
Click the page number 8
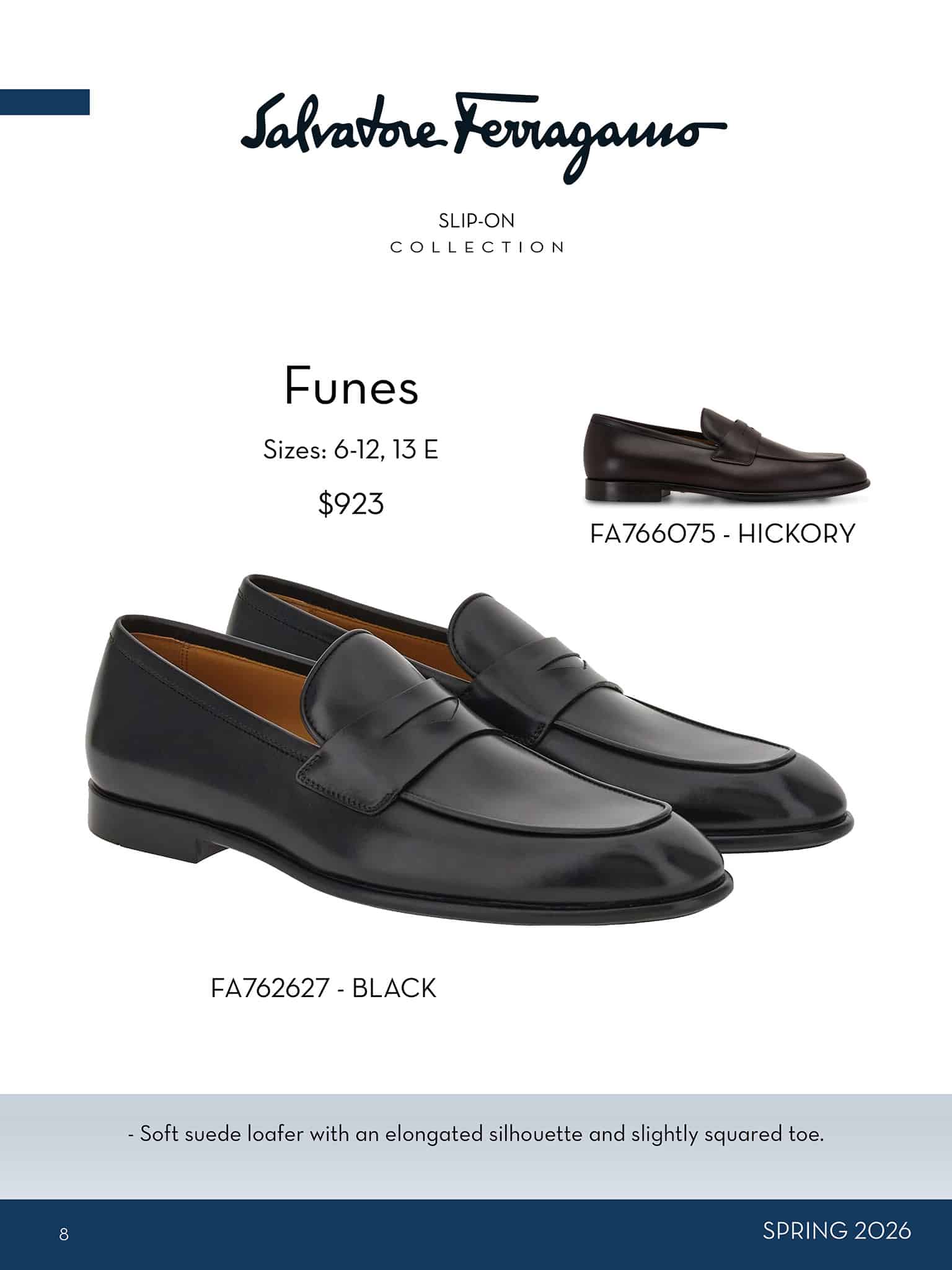[x=64, y=1234]
